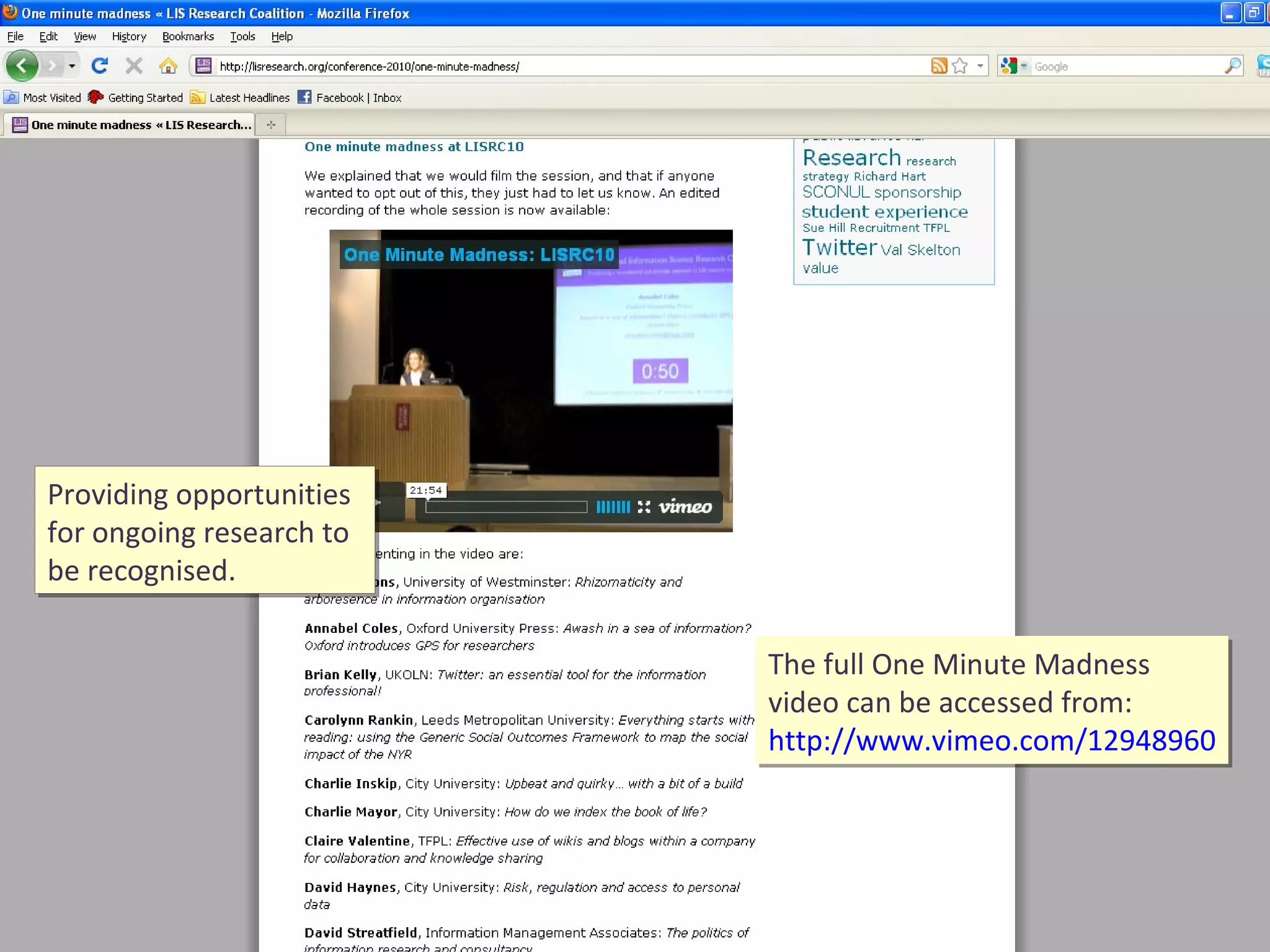Image resolution: width=1270 pixels, height=952 pixels.
Task: Stop loading with the X icon
Action: (134, 66)
